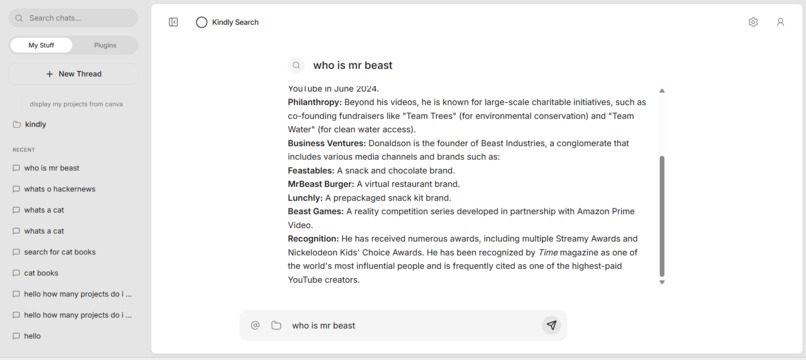Switch to the My Stuff tab
Viewport: 806px width, 360px height.
coord(41,45)
